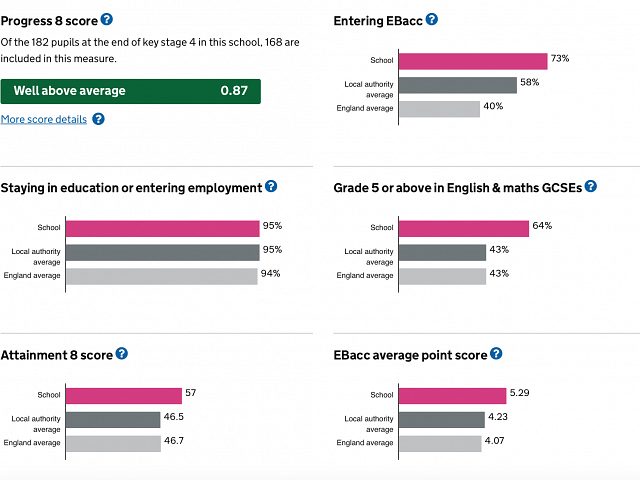Select the School 64% Grade 5 bar
640x480 pixels.
click(x=464, y=228)
